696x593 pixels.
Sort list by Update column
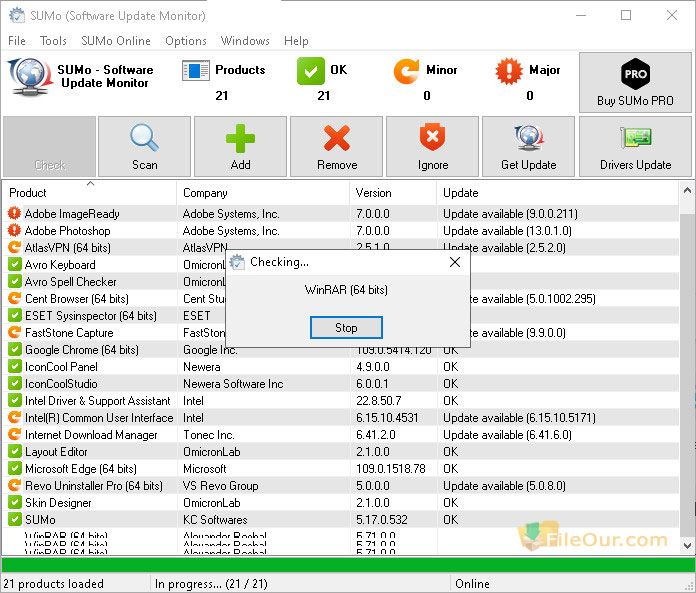[558, 193]
